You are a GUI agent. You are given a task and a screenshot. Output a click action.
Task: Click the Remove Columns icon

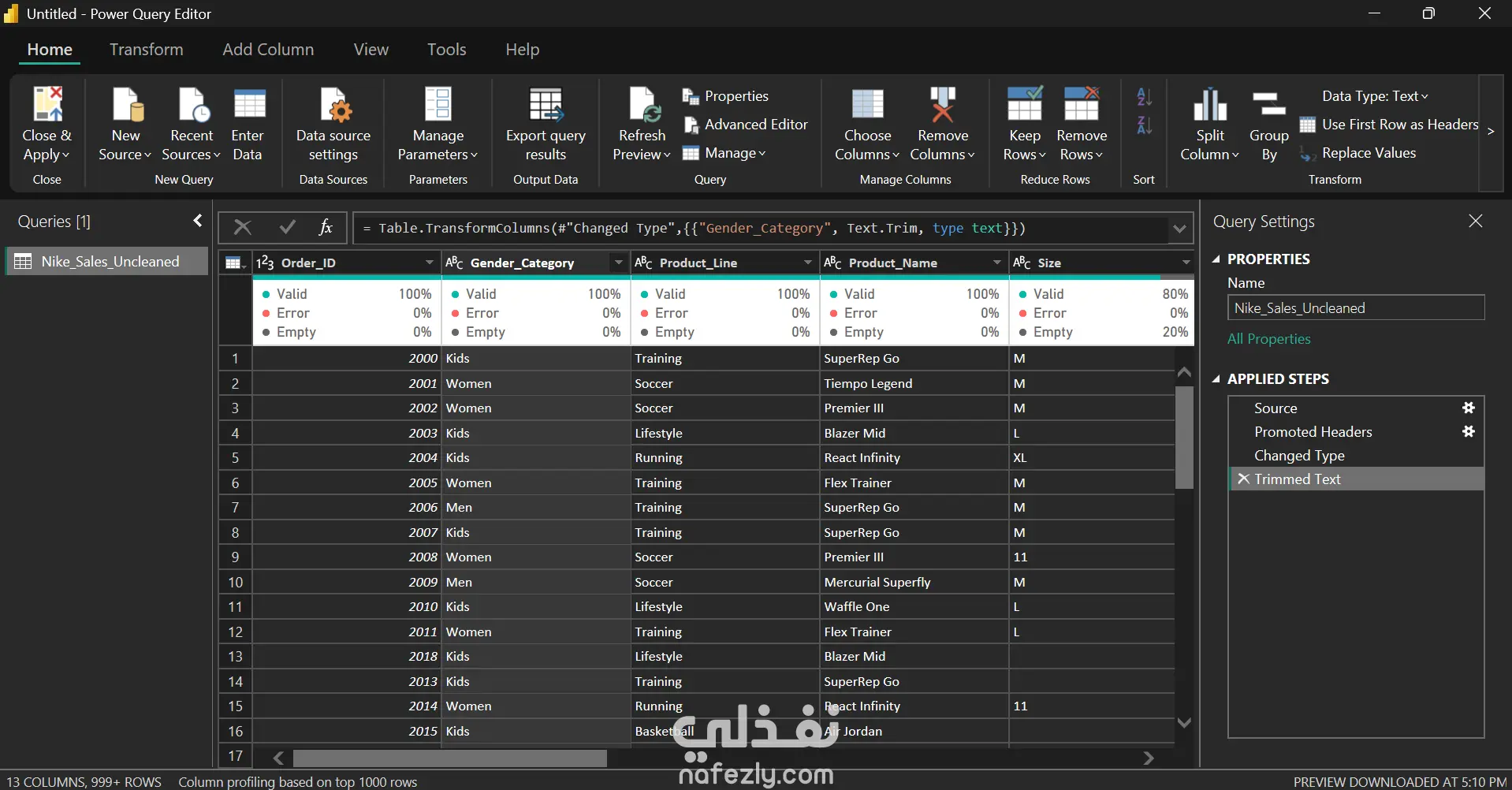(x=942, y=104)
